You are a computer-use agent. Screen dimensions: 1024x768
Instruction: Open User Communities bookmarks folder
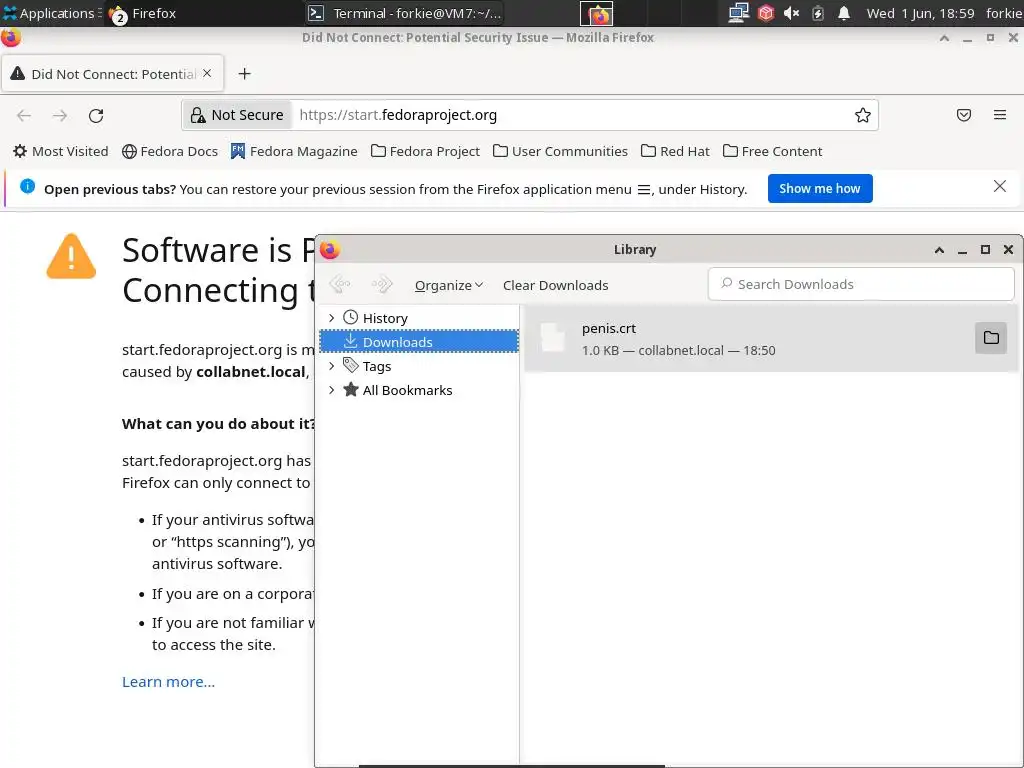tap(560, 152)
